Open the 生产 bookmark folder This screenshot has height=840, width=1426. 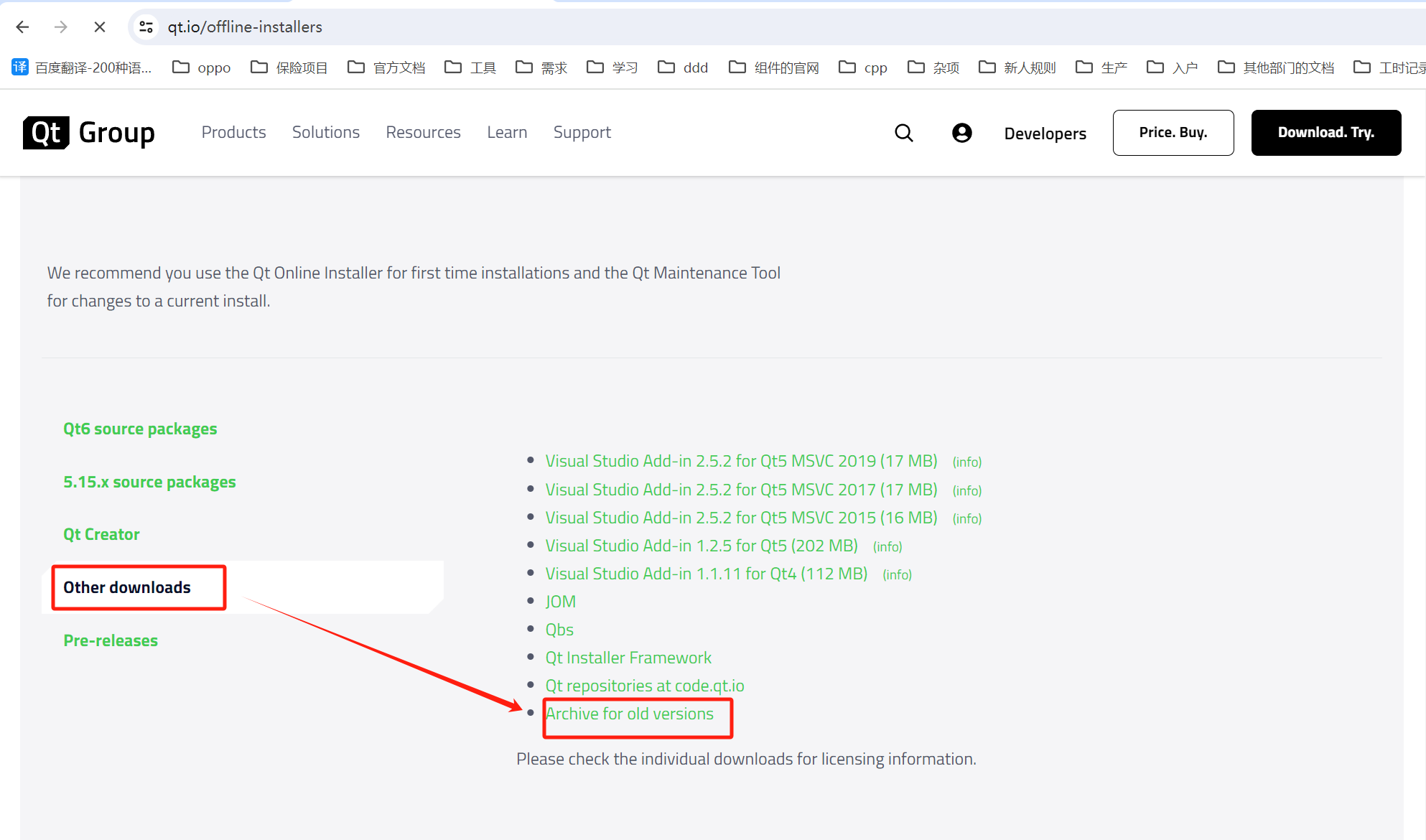click(1101, 67)
